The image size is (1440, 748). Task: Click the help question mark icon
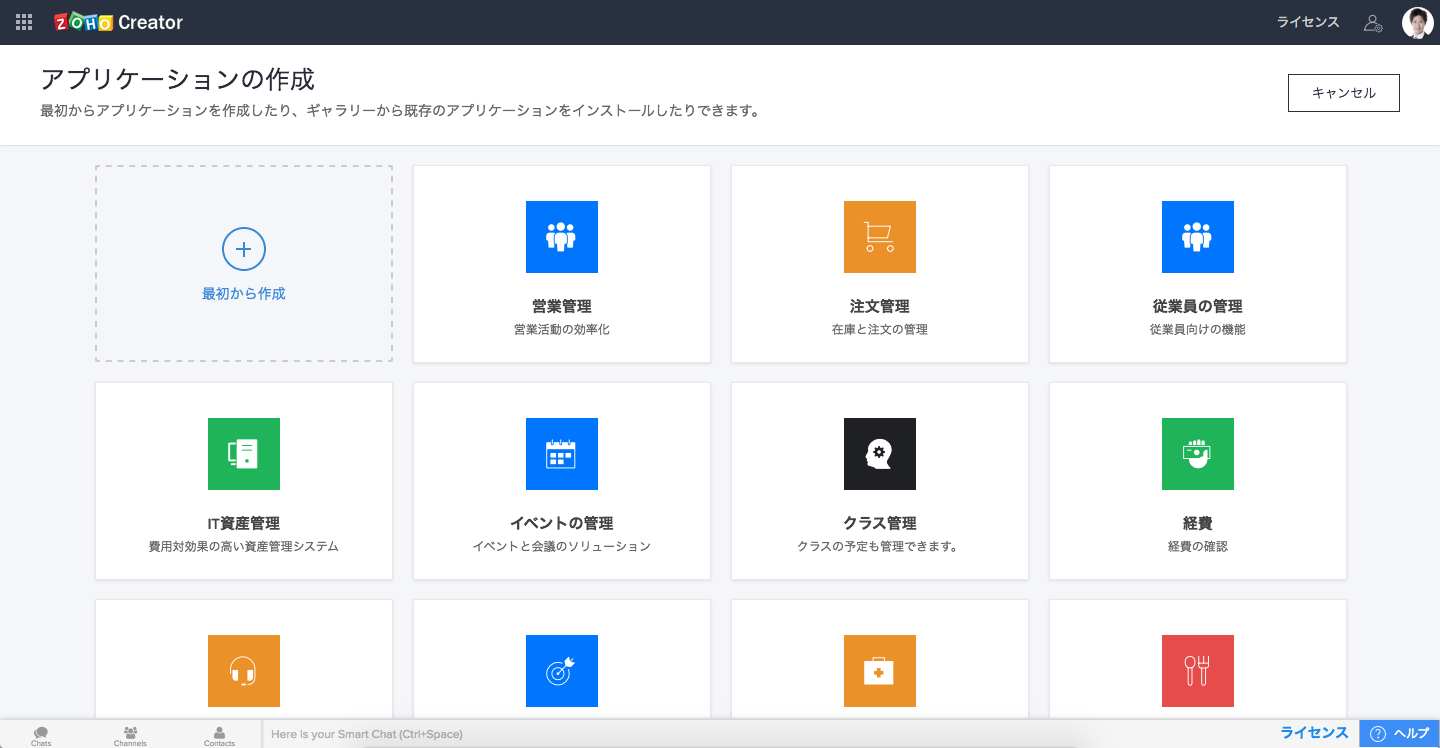pyautogui.click(x=1377, y=734)
